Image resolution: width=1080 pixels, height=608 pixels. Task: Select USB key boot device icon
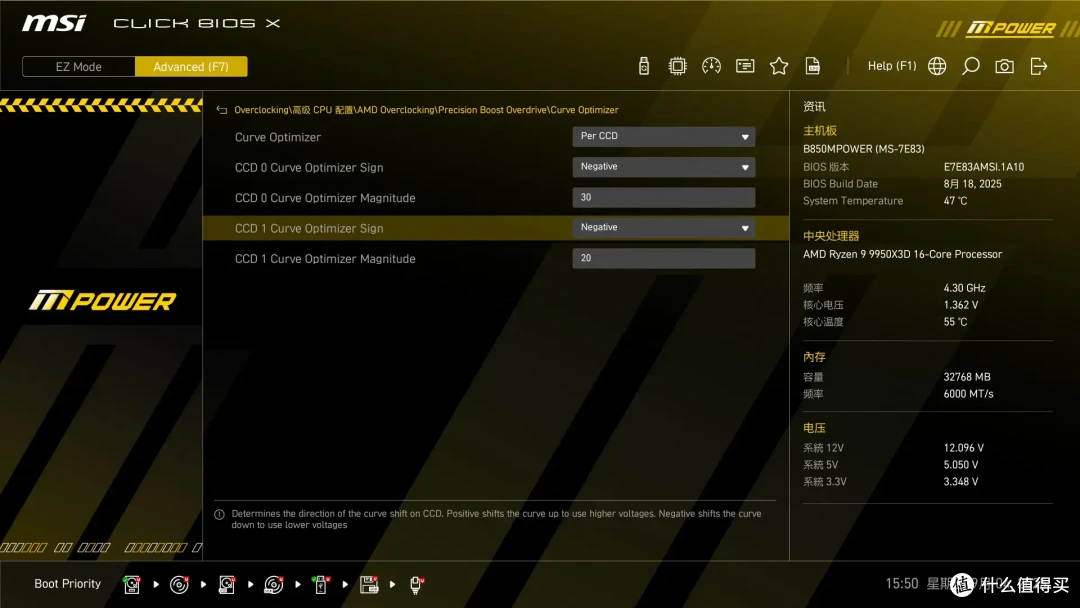pyautogui.click(x=320, y=585)
